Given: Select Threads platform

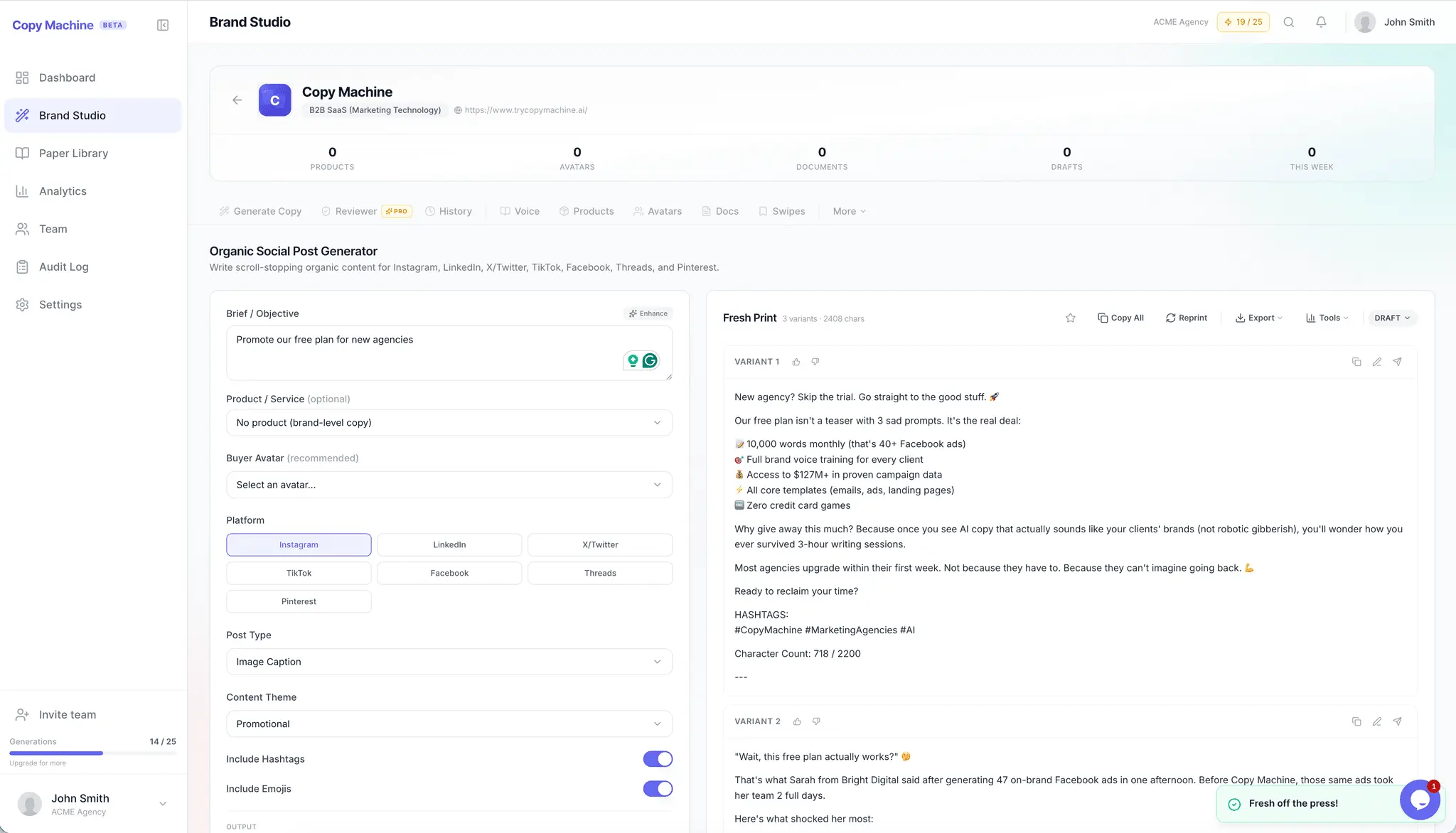Looking at the screenshot, I should 600,573.
